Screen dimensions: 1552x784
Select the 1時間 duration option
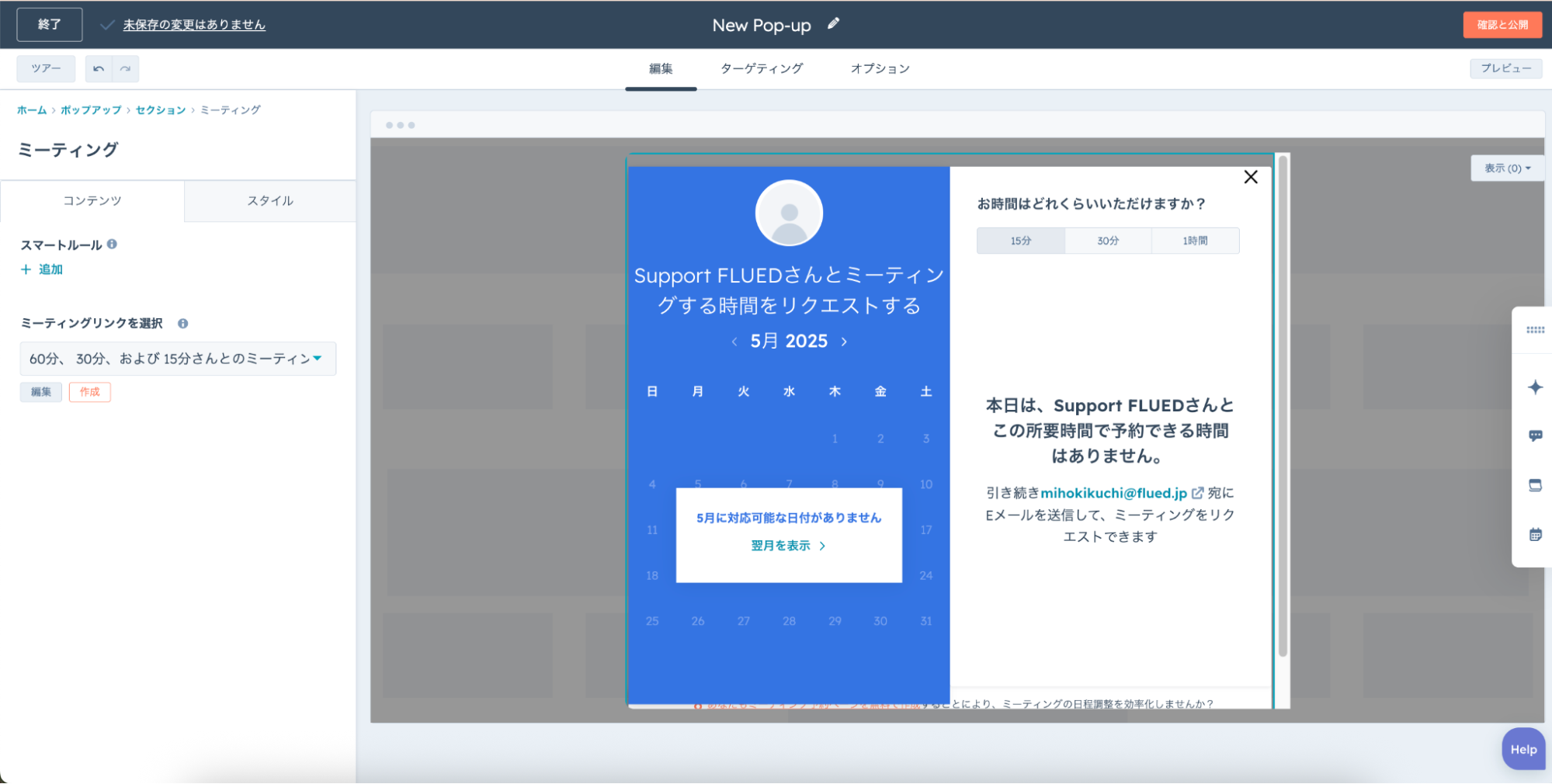click(x=1195, y=241)
